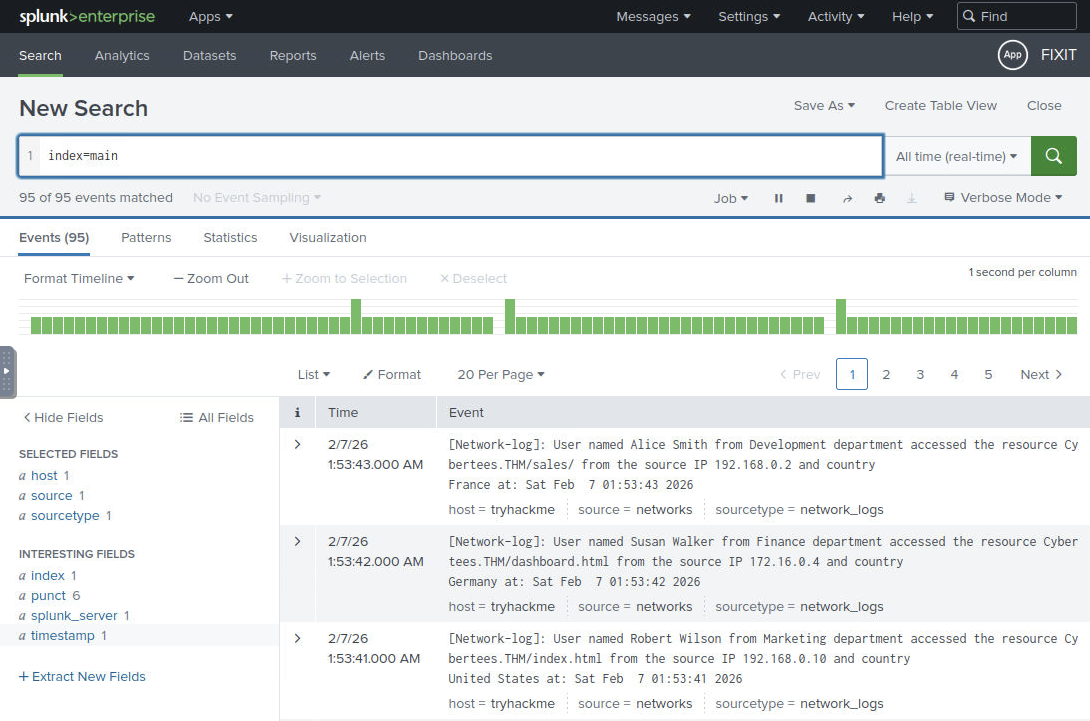Click the green search magnifier button
Screen dimensions: 1090x721
1053,156
